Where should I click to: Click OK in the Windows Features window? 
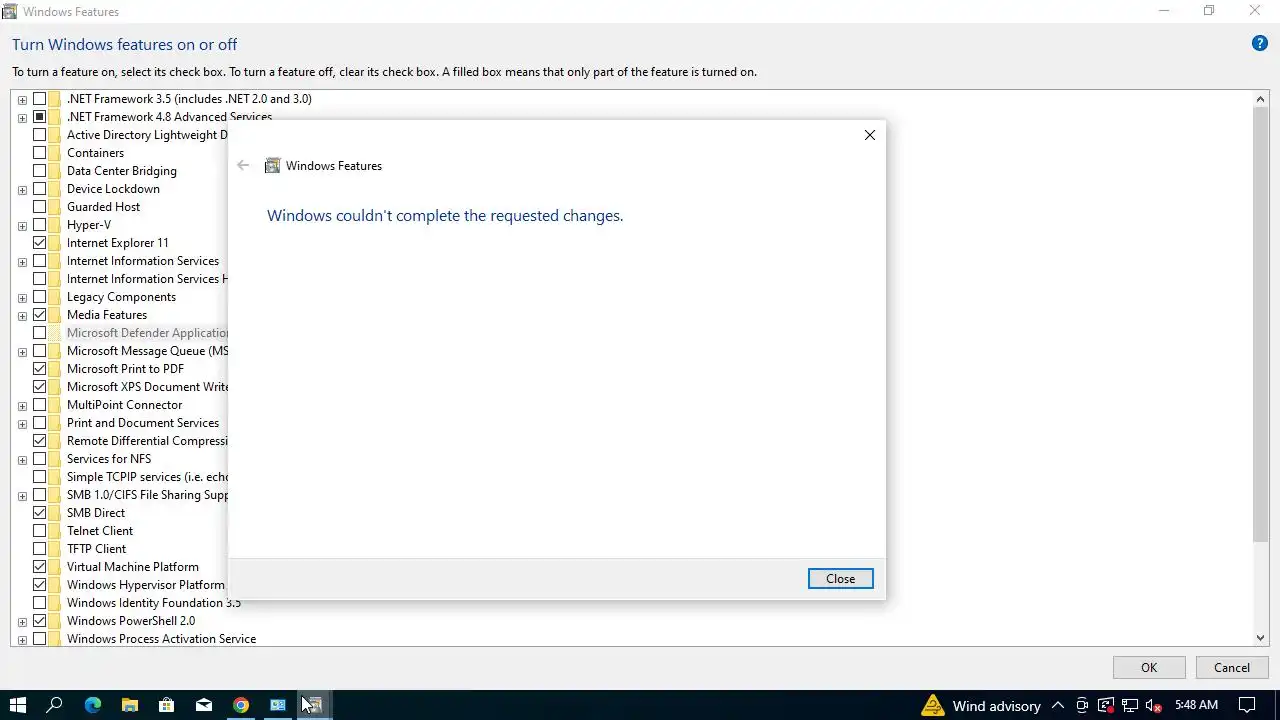pyautogui.click(x=1149, y=668)
